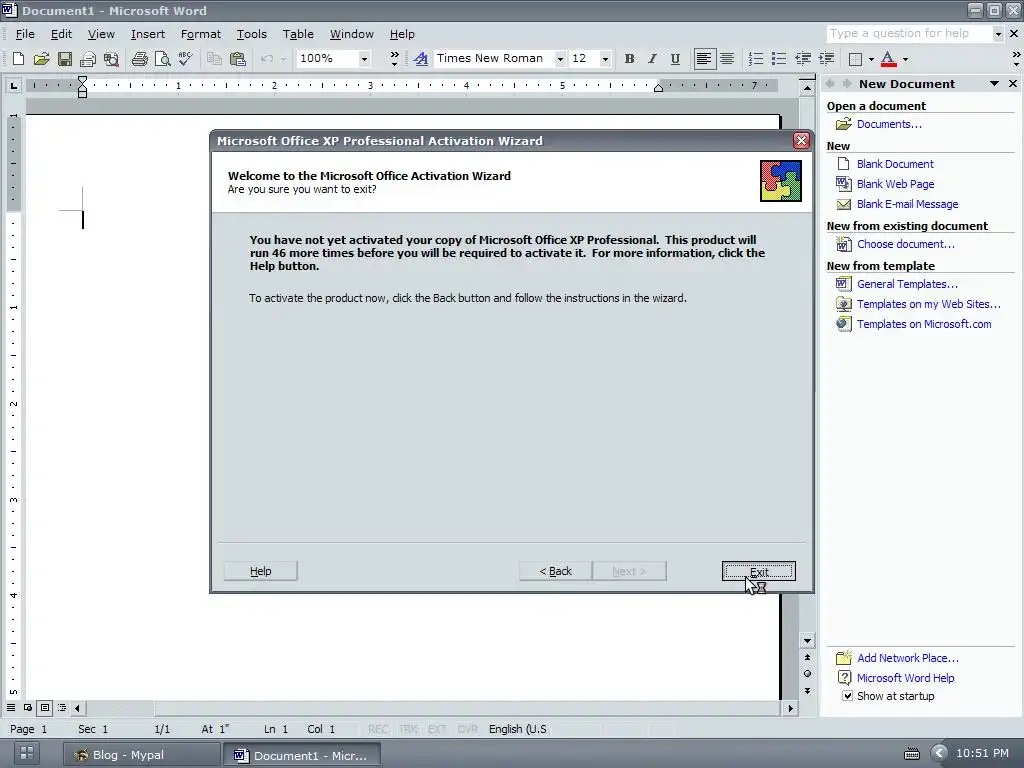Image resolution: width=1024 pixels, height=768 pixels.
Task: Click the tab stop selector on ruler
Action: [x=14, y=86]
